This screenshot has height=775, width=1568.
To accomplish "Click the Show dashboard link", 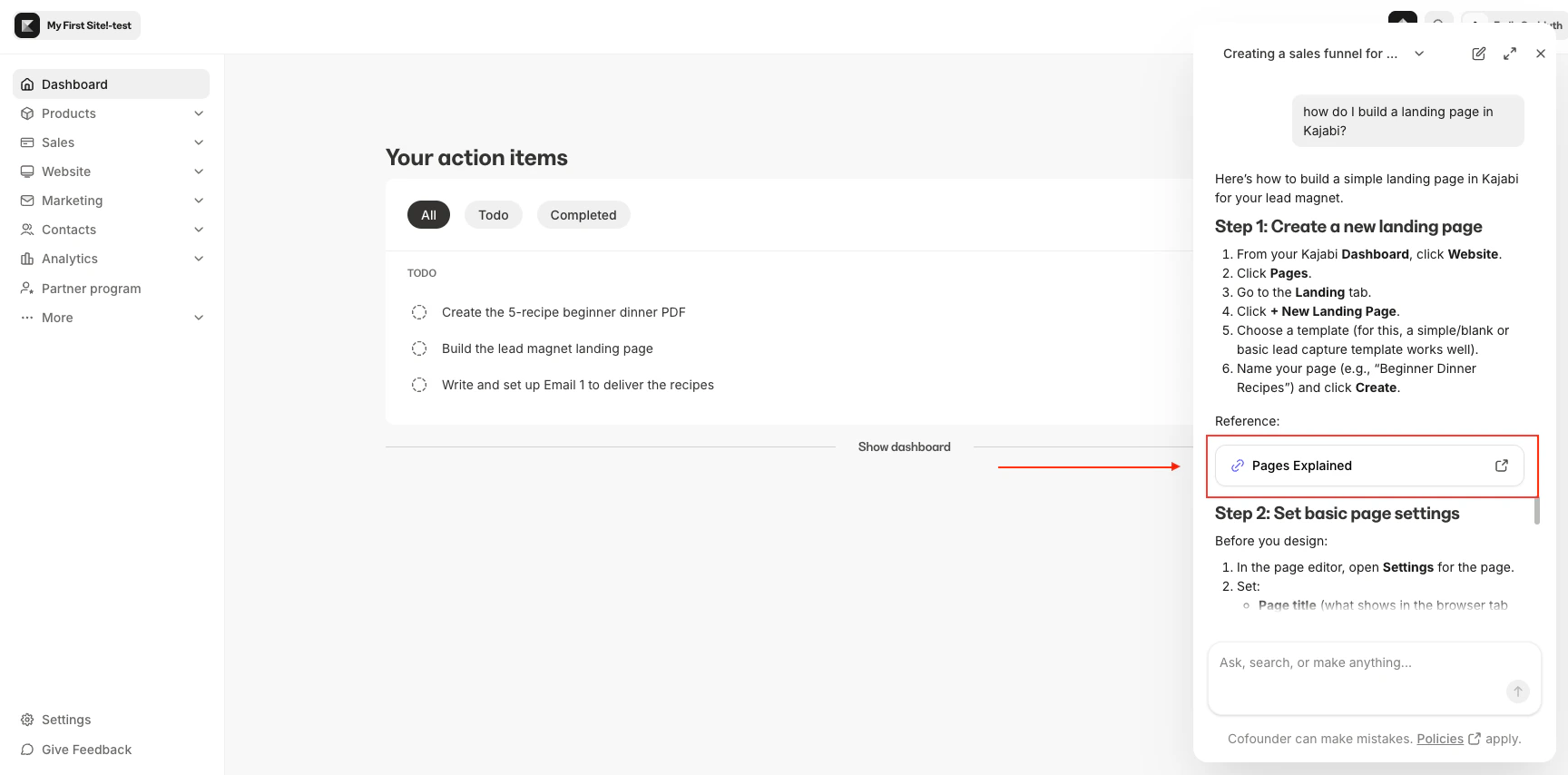I will pos(904,446).
